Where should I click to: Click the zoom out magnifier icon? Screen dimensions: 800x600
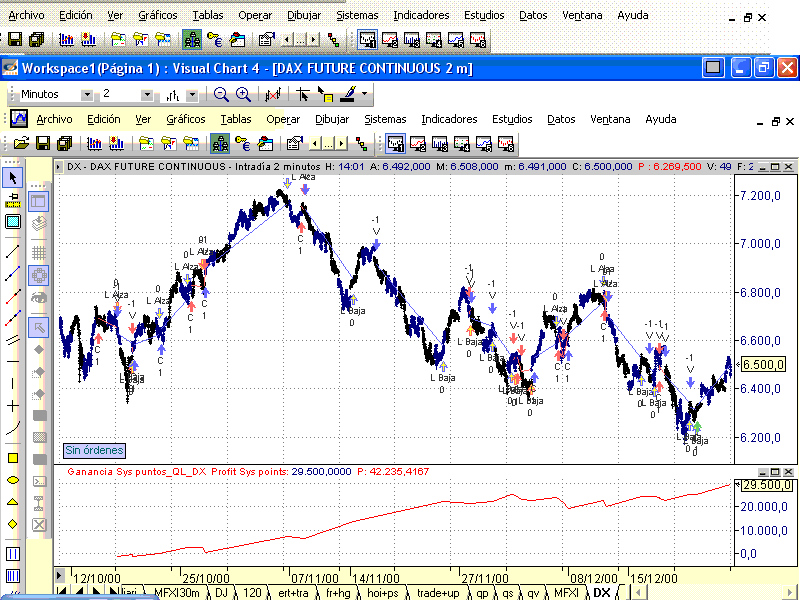point(221,94)
